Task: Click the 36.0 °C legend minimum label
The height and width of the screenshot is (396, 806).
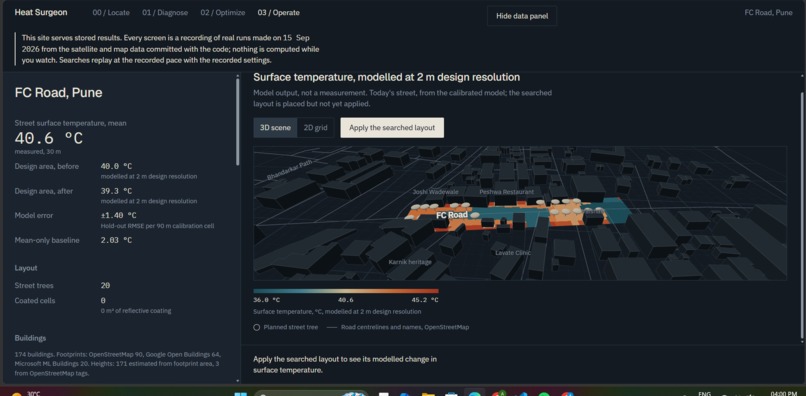Action: pos(266,300)
